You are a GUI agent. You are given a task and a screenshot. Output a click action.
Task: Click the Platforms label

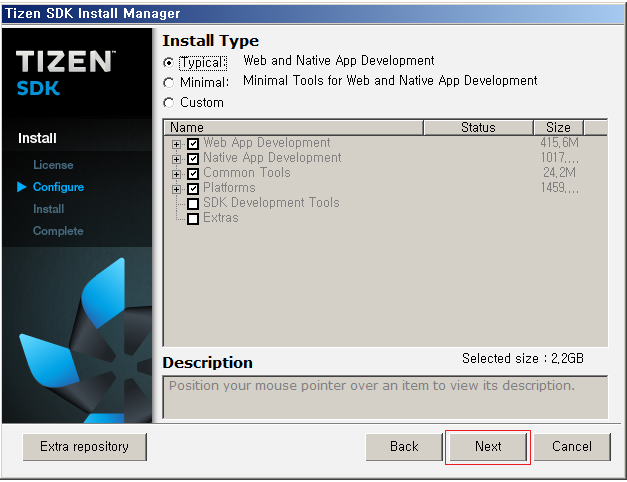(x=229, y=188)
